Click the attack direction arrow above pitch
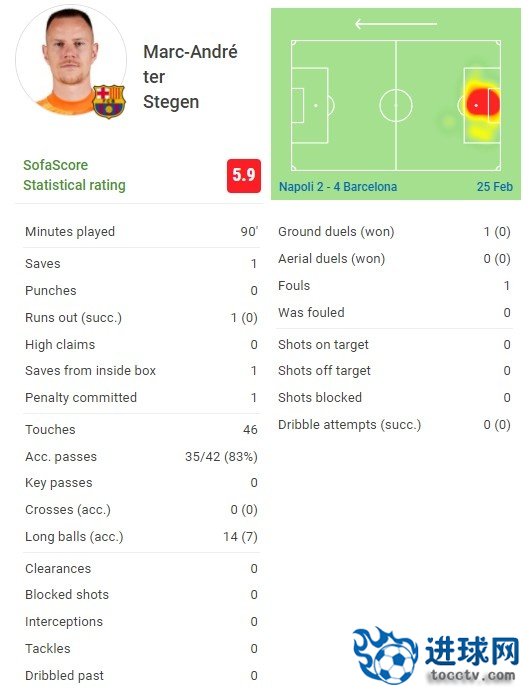531x692 pixels. click(x=396, y=24)
